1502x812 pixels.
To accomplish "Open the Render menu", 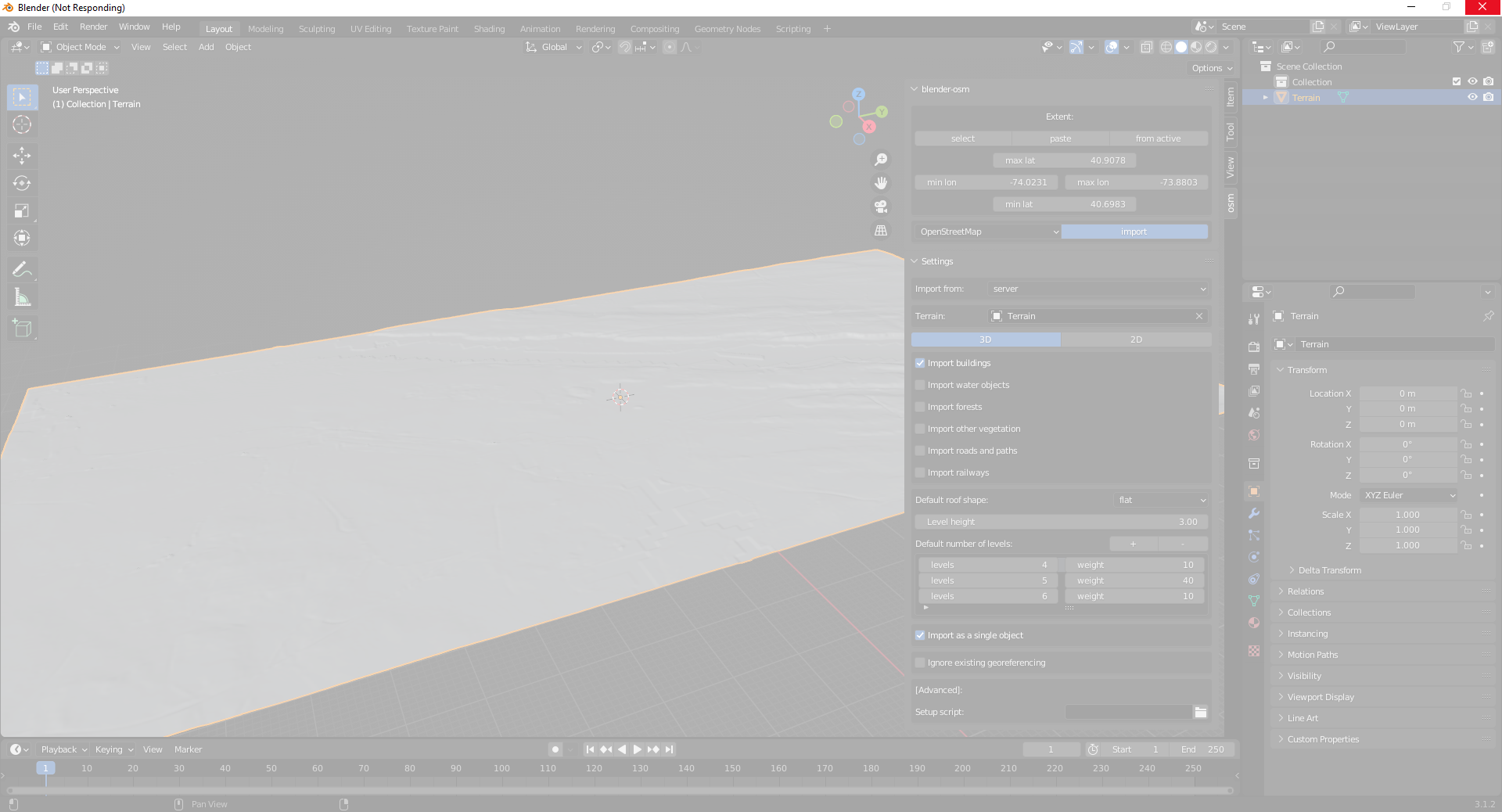I will (93, 26).
